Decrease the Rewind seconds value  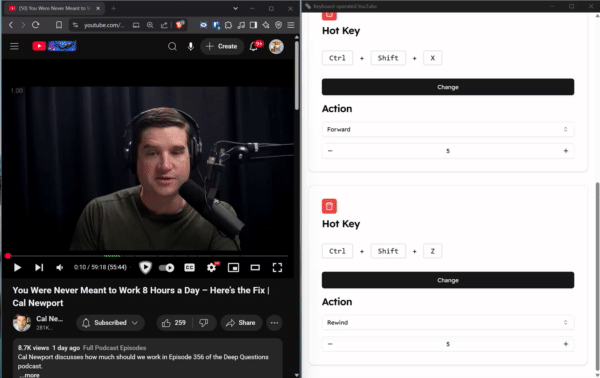[x=330, y=344]
